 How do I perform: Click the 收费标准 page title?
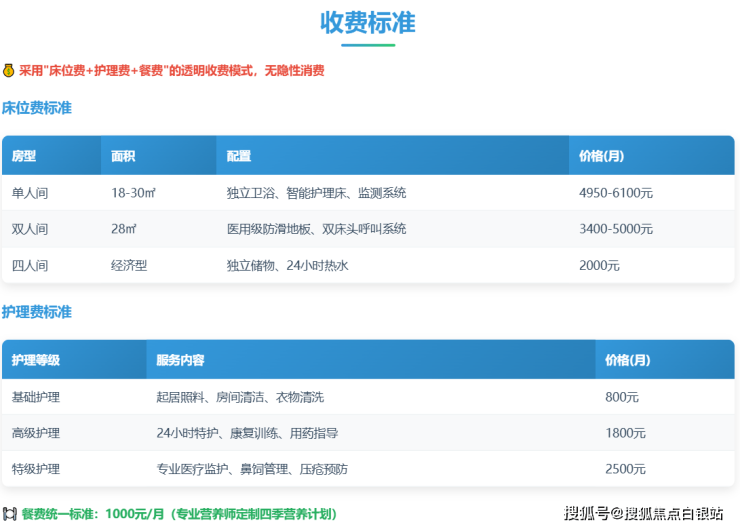click(x=368, y=23)
